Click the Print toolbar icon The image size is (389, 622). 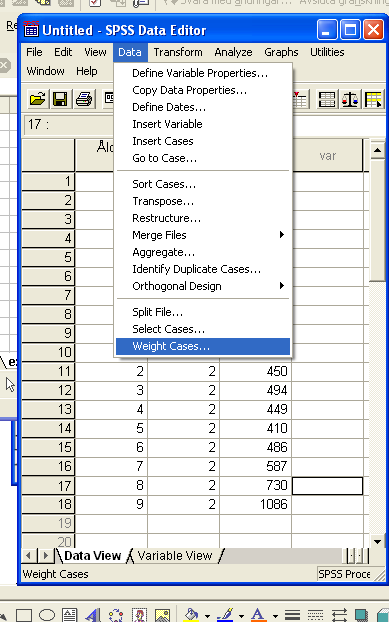(84, 99)
